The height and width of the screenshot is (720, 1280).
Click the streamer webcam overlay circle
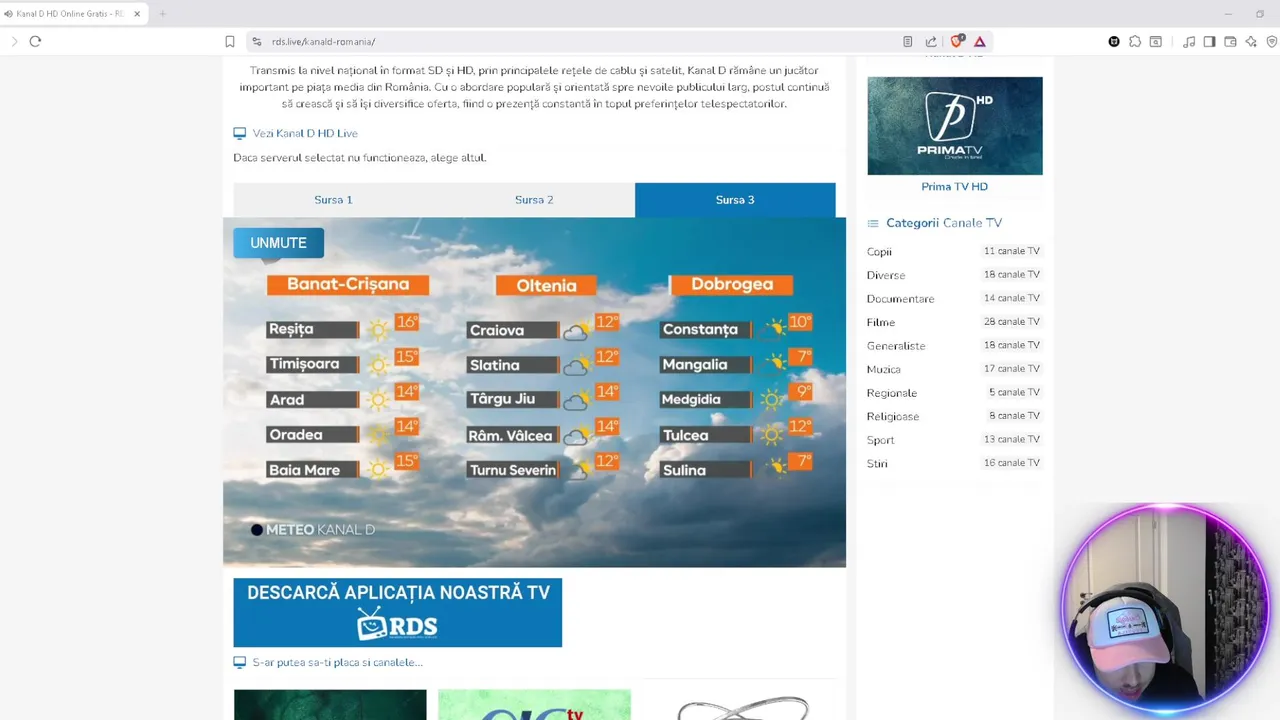click(1166, 609)
